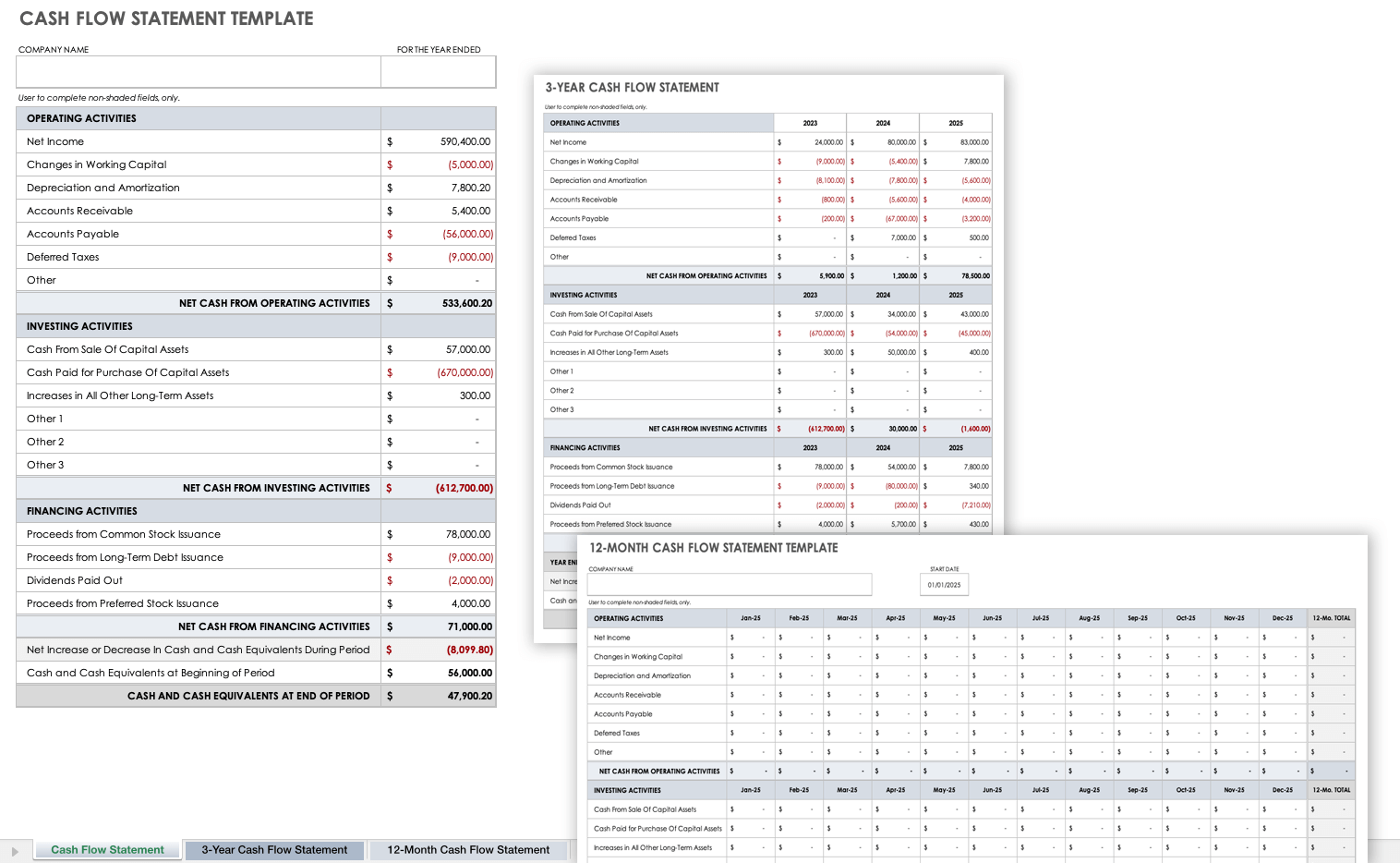Click the Operating Activities section header
This screenshot has height=863, width=1400.
point(199,118)
